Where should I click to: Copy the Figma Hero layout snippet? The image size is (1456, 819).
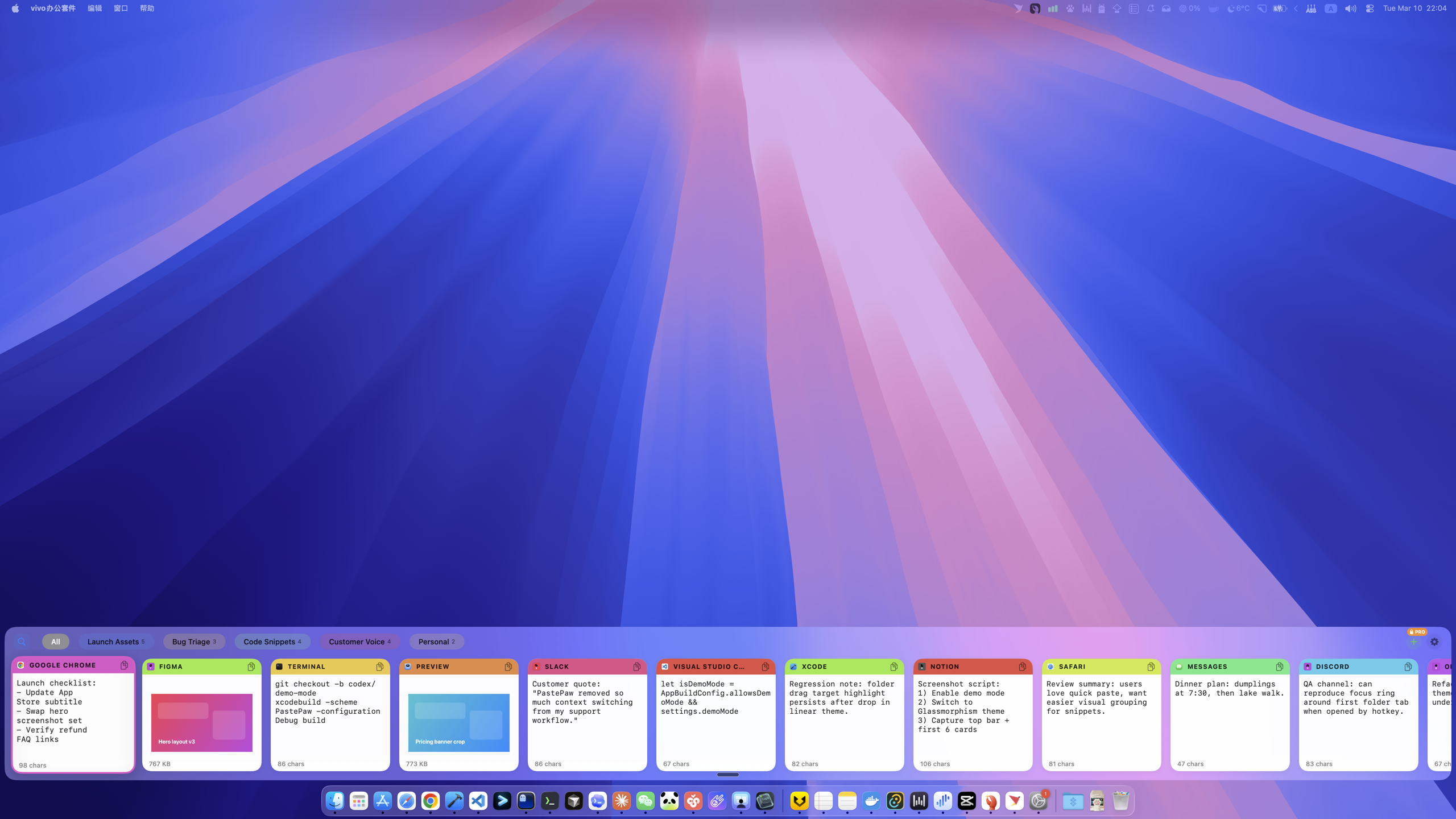(x=253, y=667)
